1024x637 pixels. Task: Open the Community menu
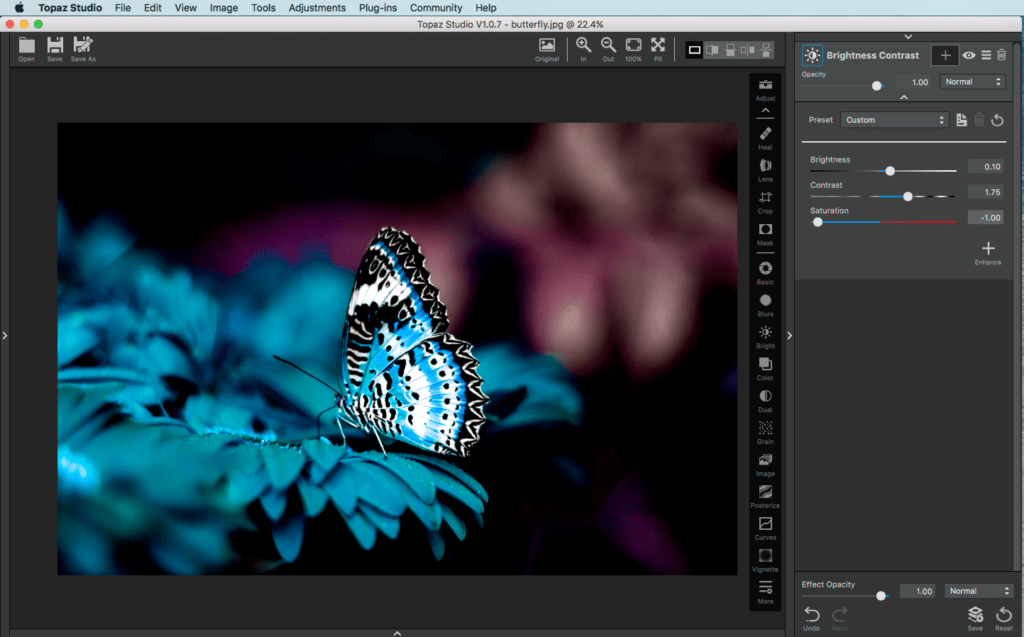point(436,8)
